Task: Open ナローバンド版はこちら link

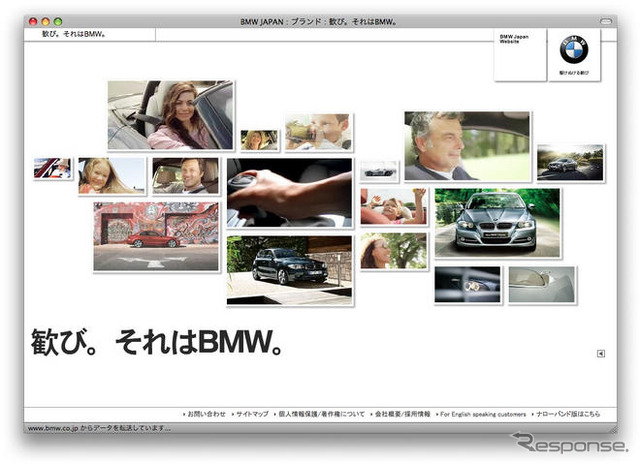Action: tap(566, 414)
